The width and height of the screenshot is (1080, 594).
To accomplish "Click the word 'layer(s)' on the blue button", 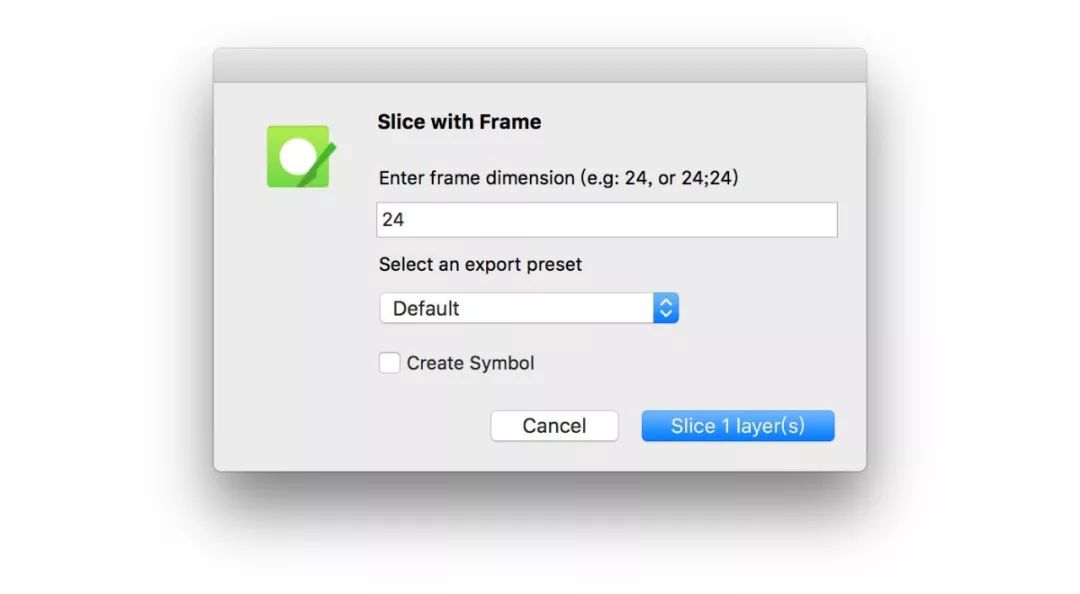I will (770, 426).
